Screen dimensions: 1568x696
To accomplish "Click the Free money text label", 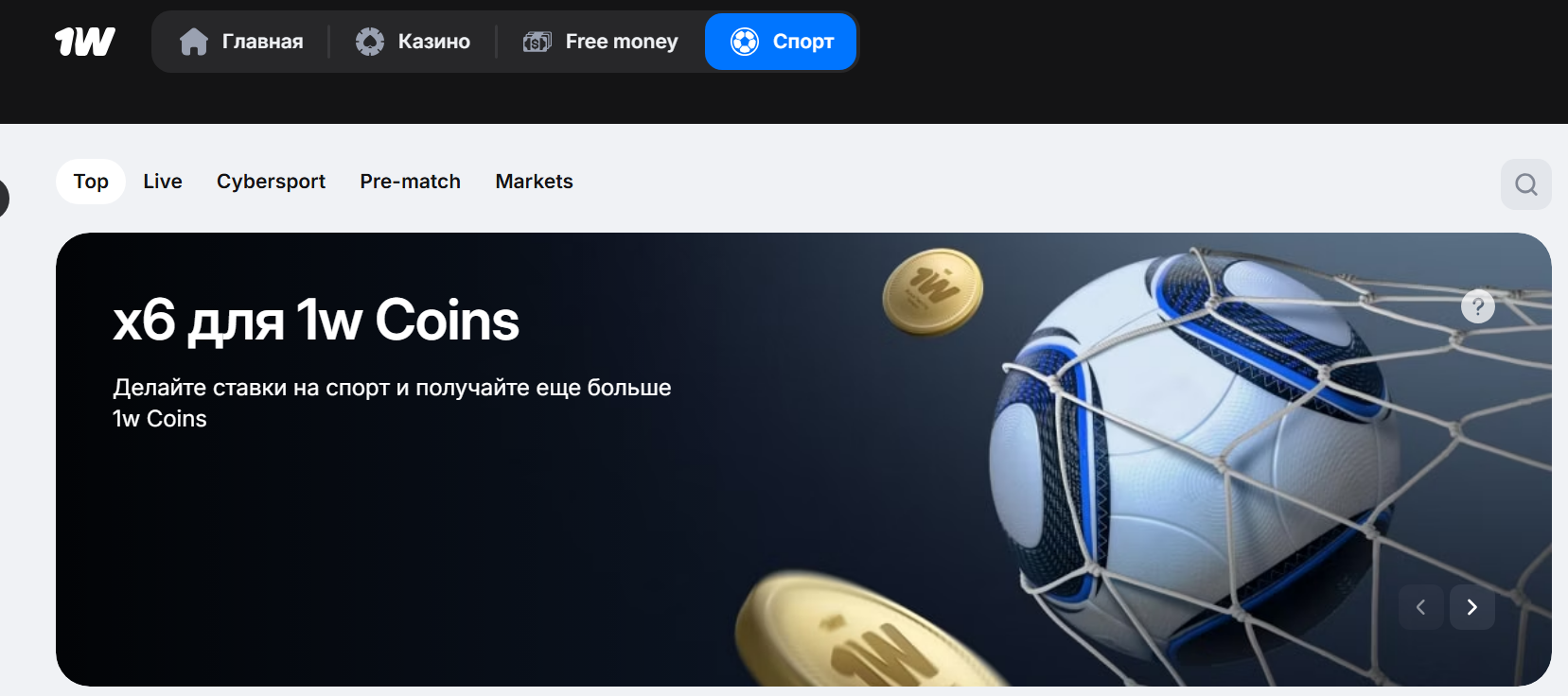I will coord(622,42).
